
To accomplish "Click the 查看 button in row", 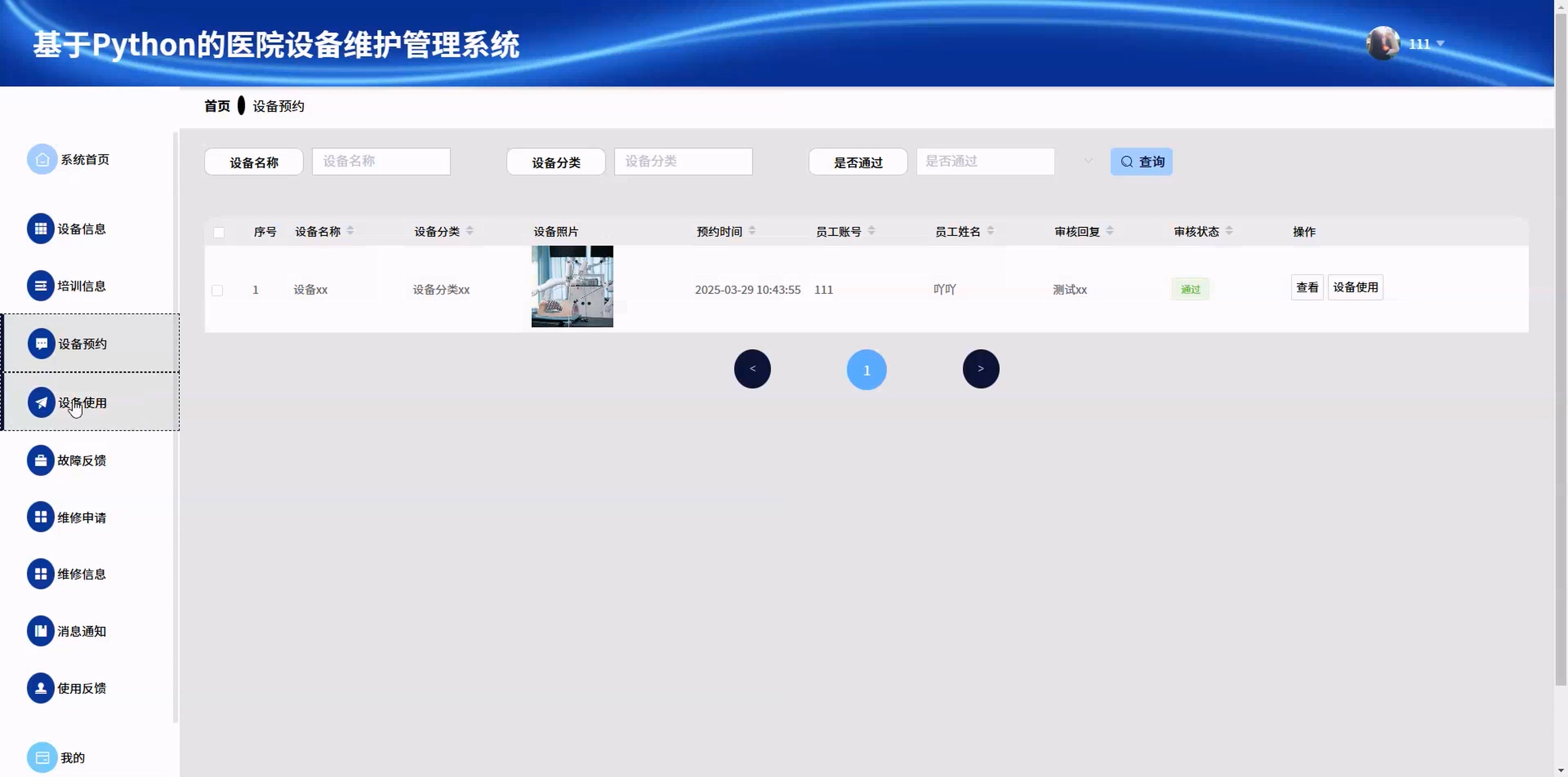I will [x=1306, y=287].
